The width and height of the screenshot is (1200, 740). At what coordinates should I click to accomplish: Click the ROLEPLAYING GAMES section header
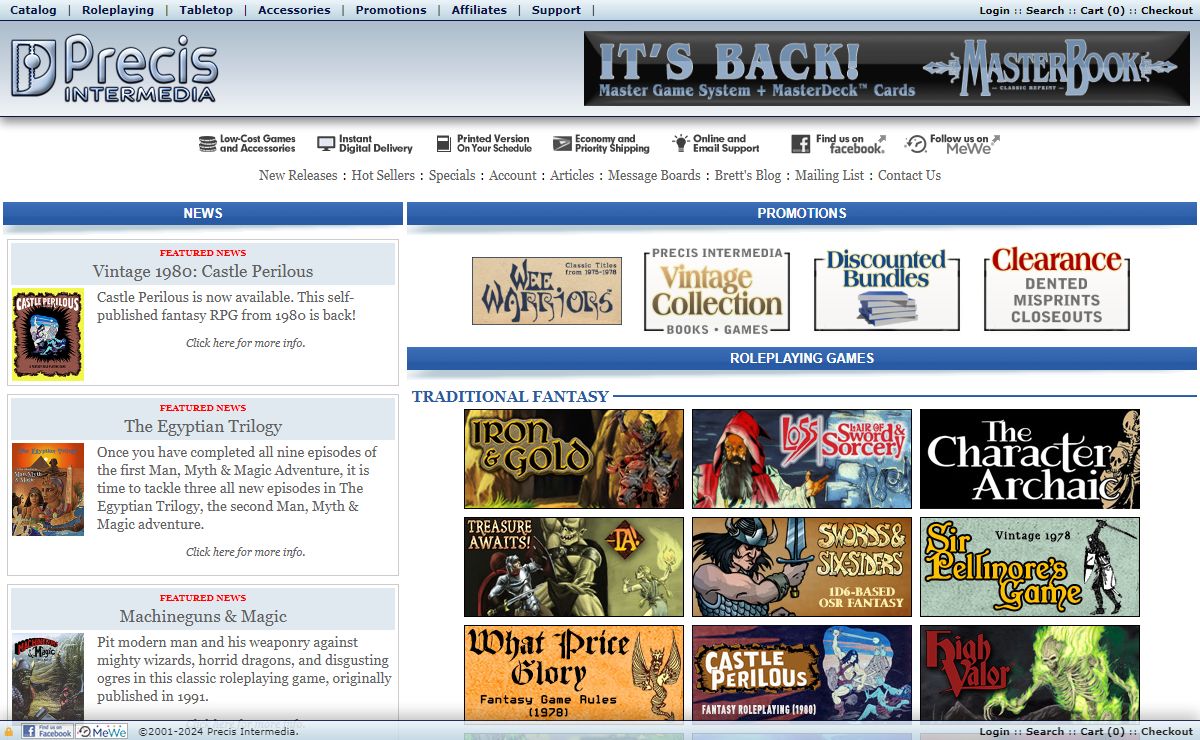(802, 358)
